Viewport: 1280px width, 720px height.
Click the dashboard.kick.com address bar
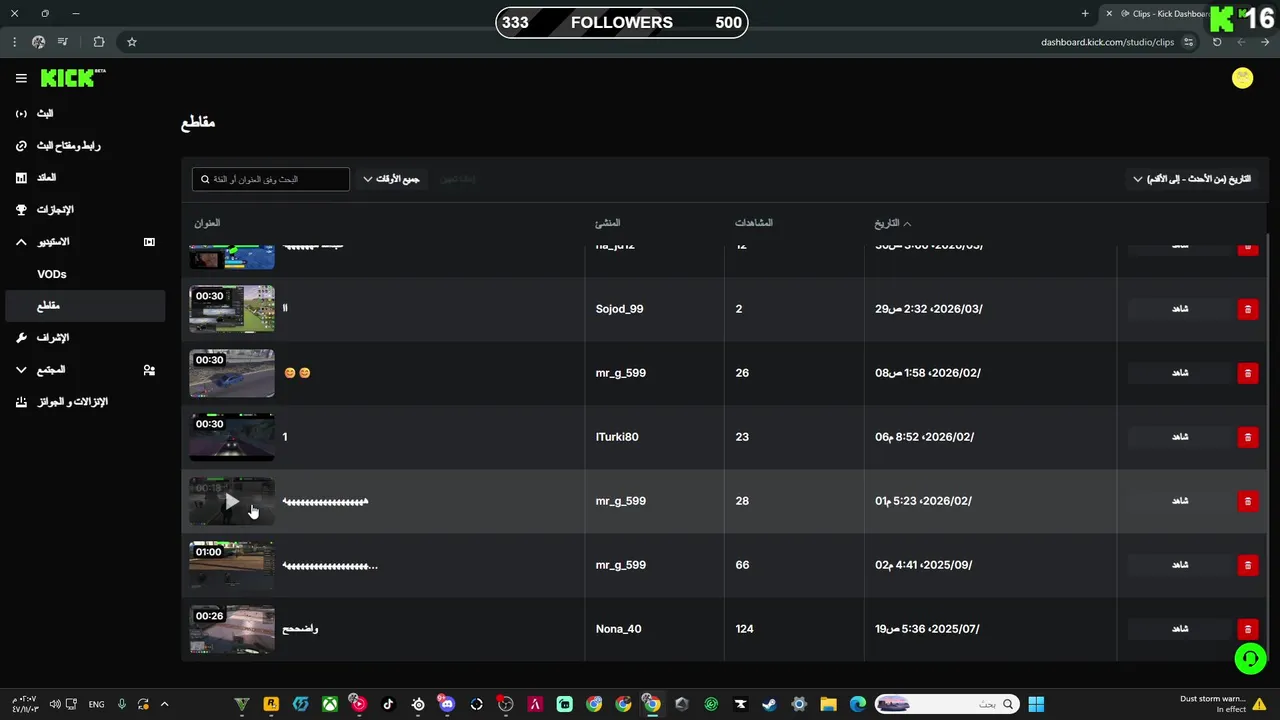pos(1107,42)
